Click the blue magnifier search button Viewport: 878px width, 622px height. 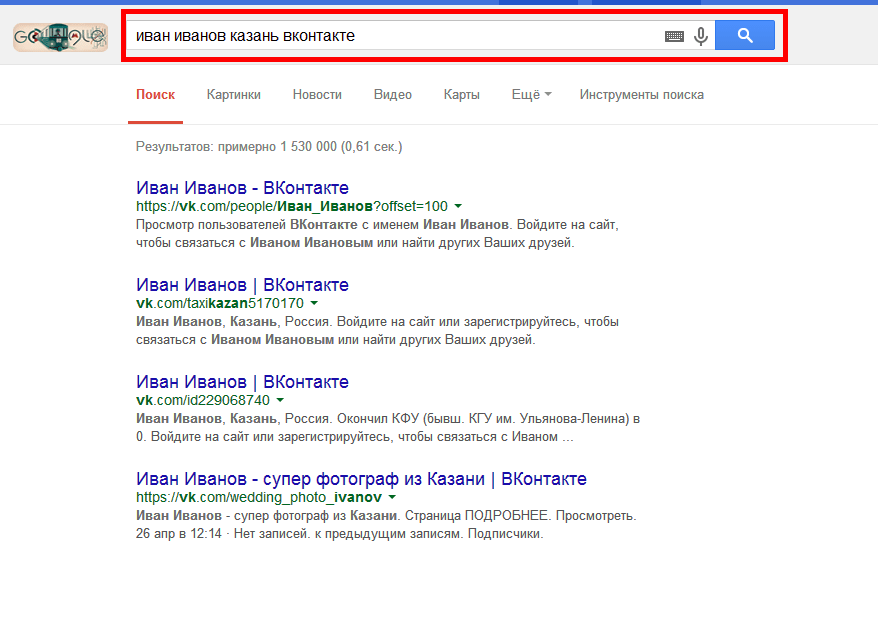(x=745, y=35)
